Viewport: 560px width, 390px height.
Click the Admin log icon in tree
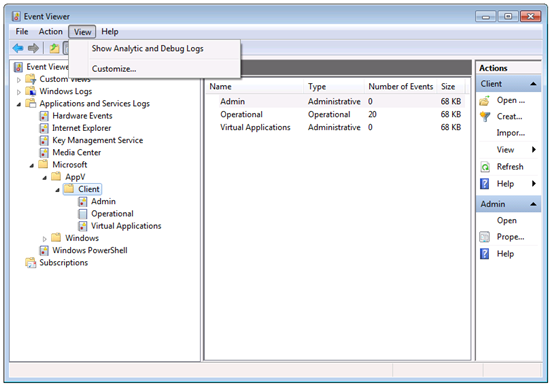click(x=82, y=202)
